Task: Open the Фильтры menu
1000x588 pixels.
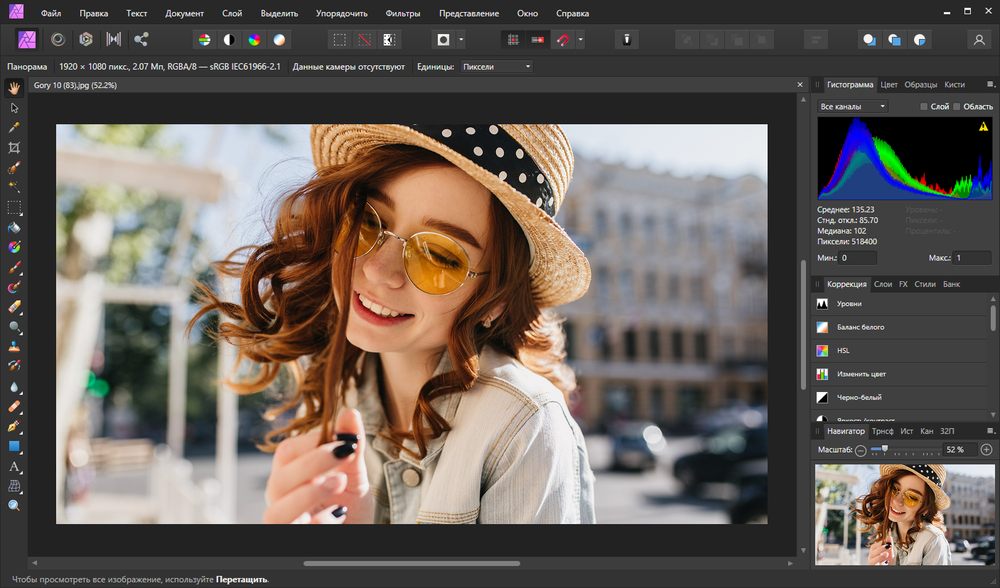Action: [x=401, y=14]
